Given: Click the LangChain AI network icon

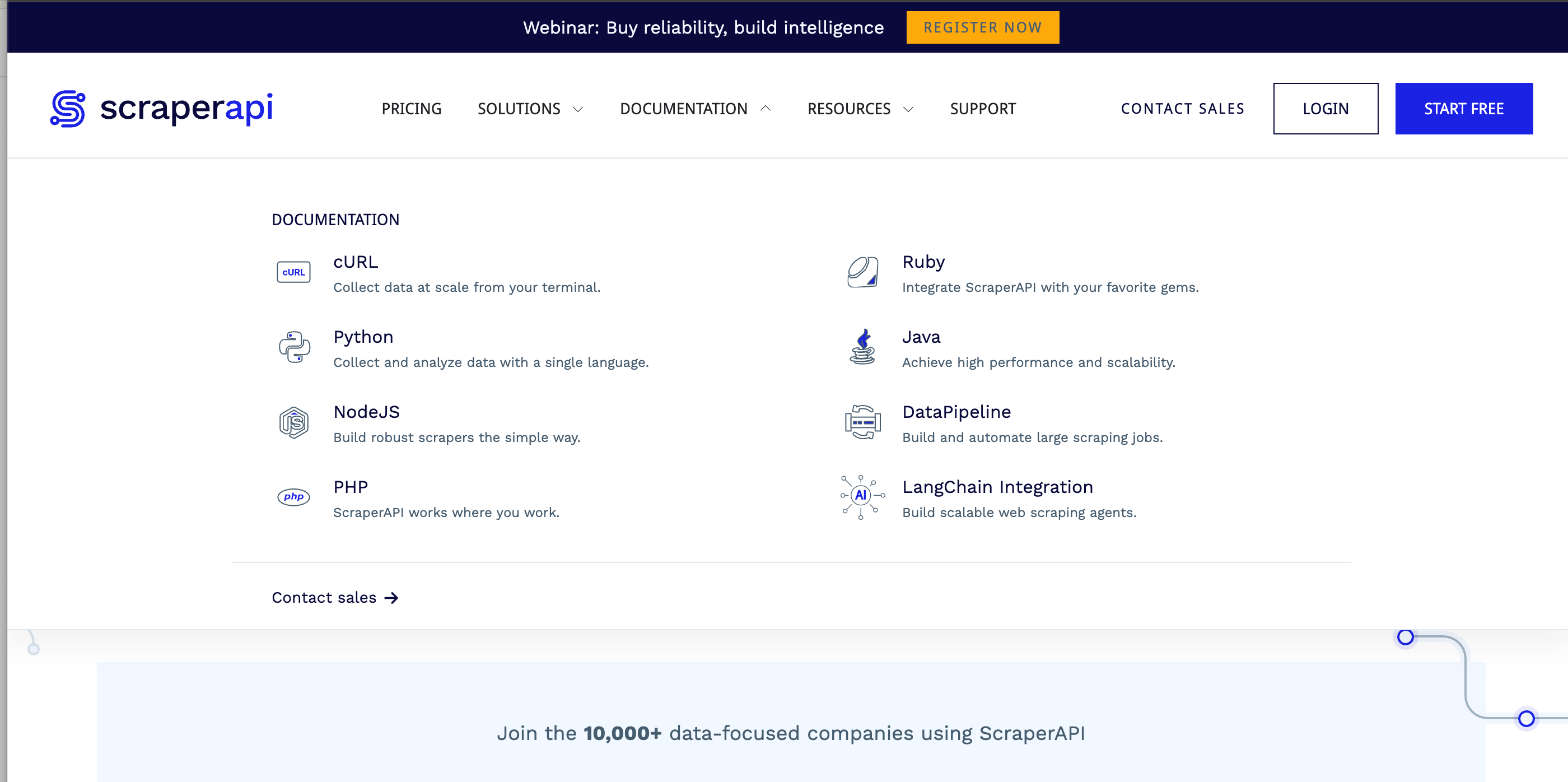Looking at the screenshot, I should 862,497.
